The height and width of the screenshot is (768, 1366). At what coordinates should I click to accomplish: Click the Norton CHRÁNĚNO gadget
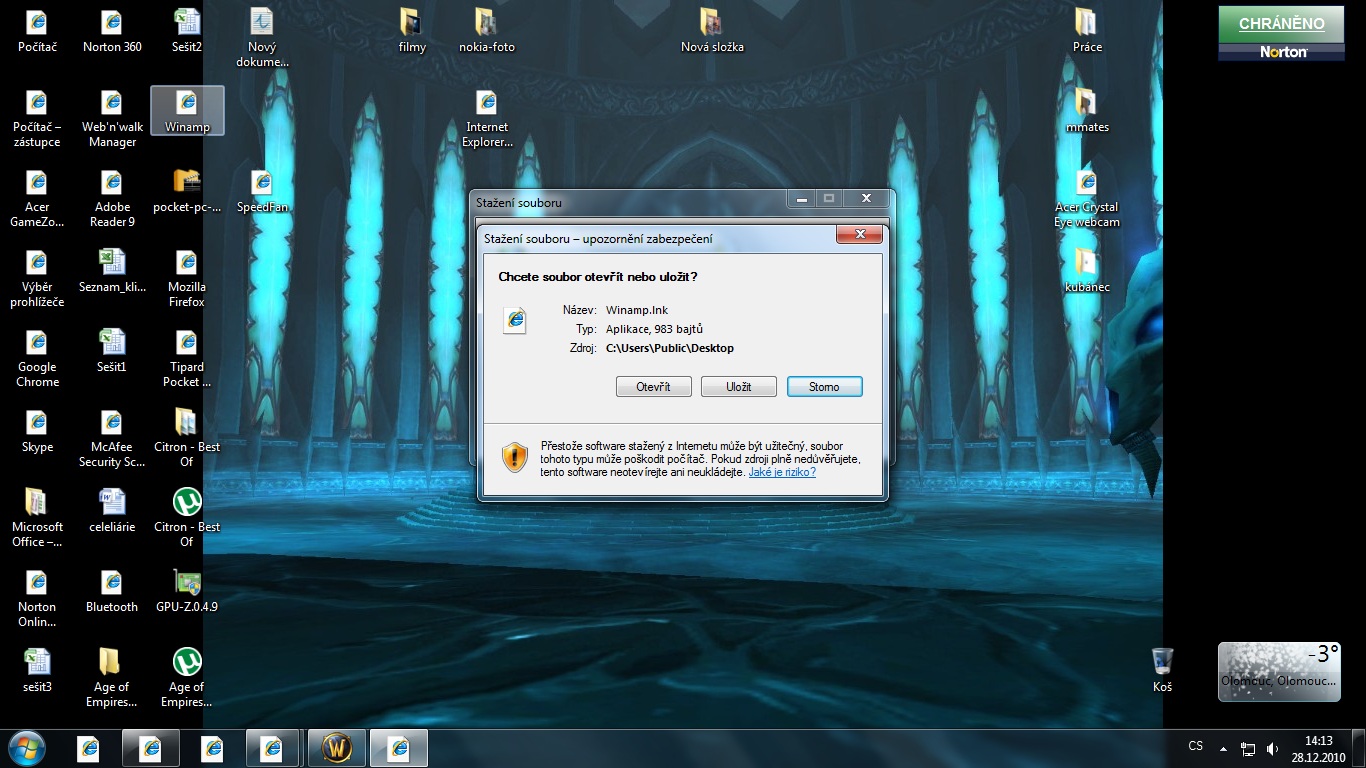(1281, 33)
